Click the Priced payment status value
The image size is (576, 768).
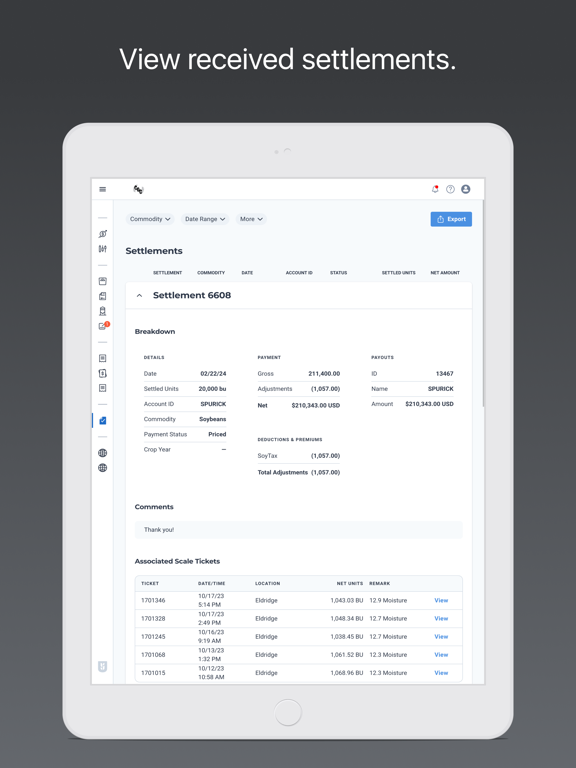point(217,434)
